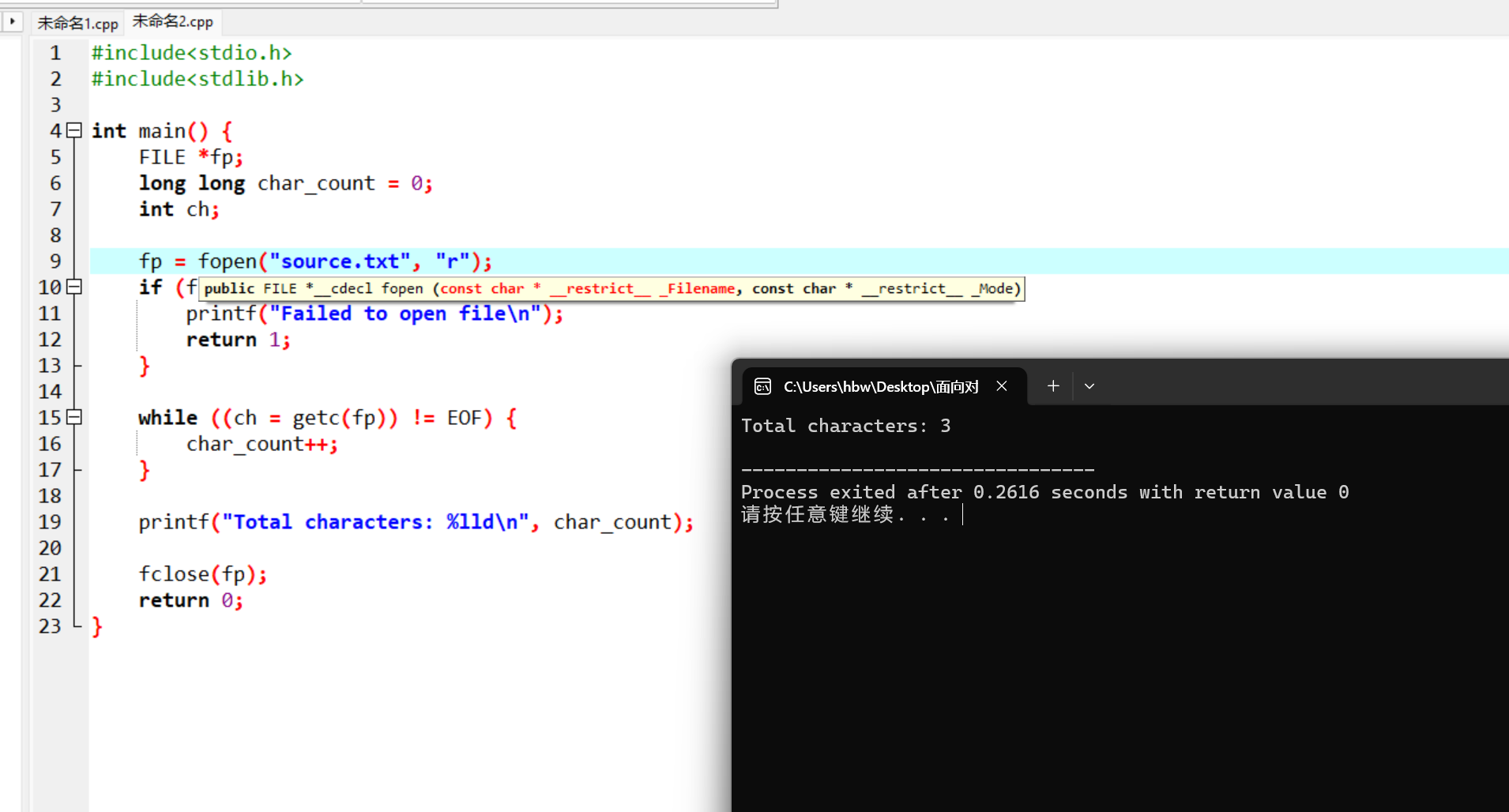Image resolution: width=1509 pixels, height=812 pixels.
Task: Close the terminal tab with its X button
Action: pos(1002,386)
